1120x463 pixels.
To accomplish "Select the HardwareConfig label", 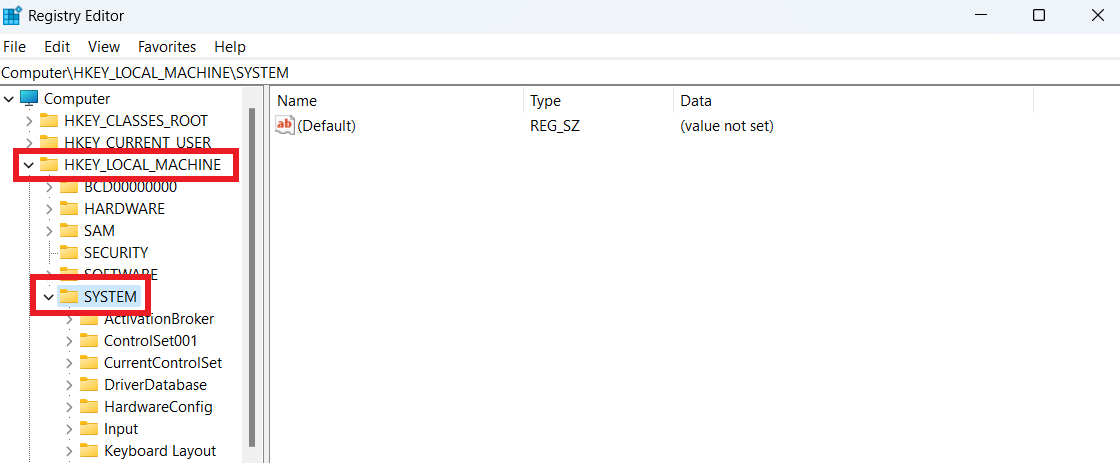I will pyautogui.click(x=159, y=407).
